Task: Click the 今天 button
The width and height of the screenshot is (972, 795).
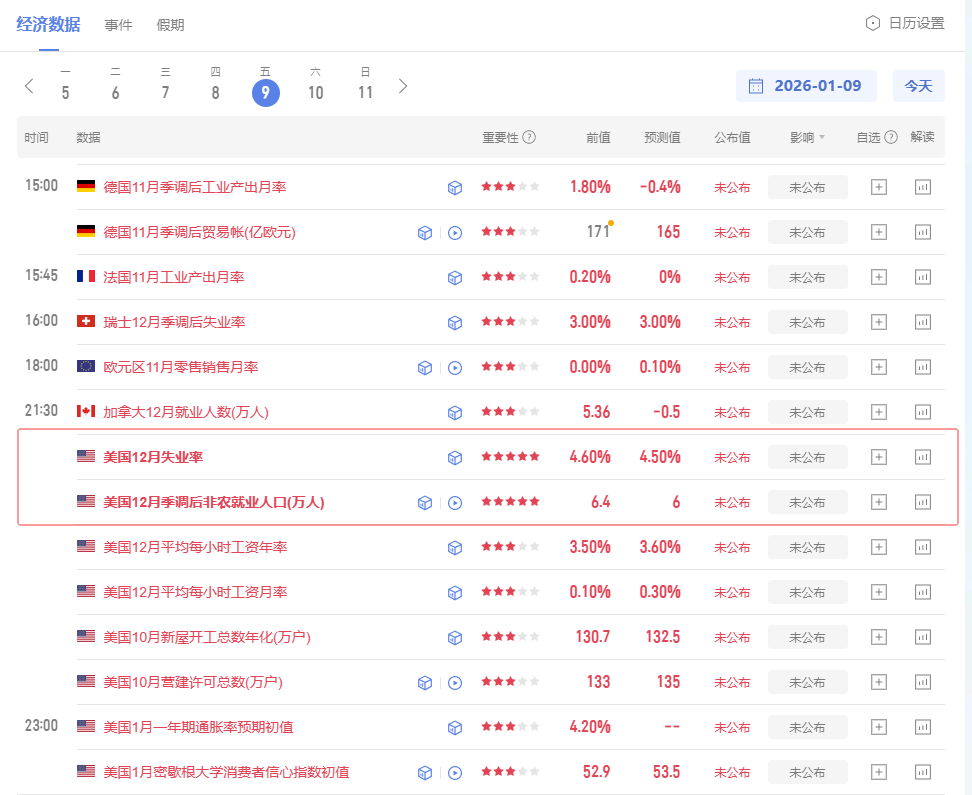Action: click(x=918, y=86)
